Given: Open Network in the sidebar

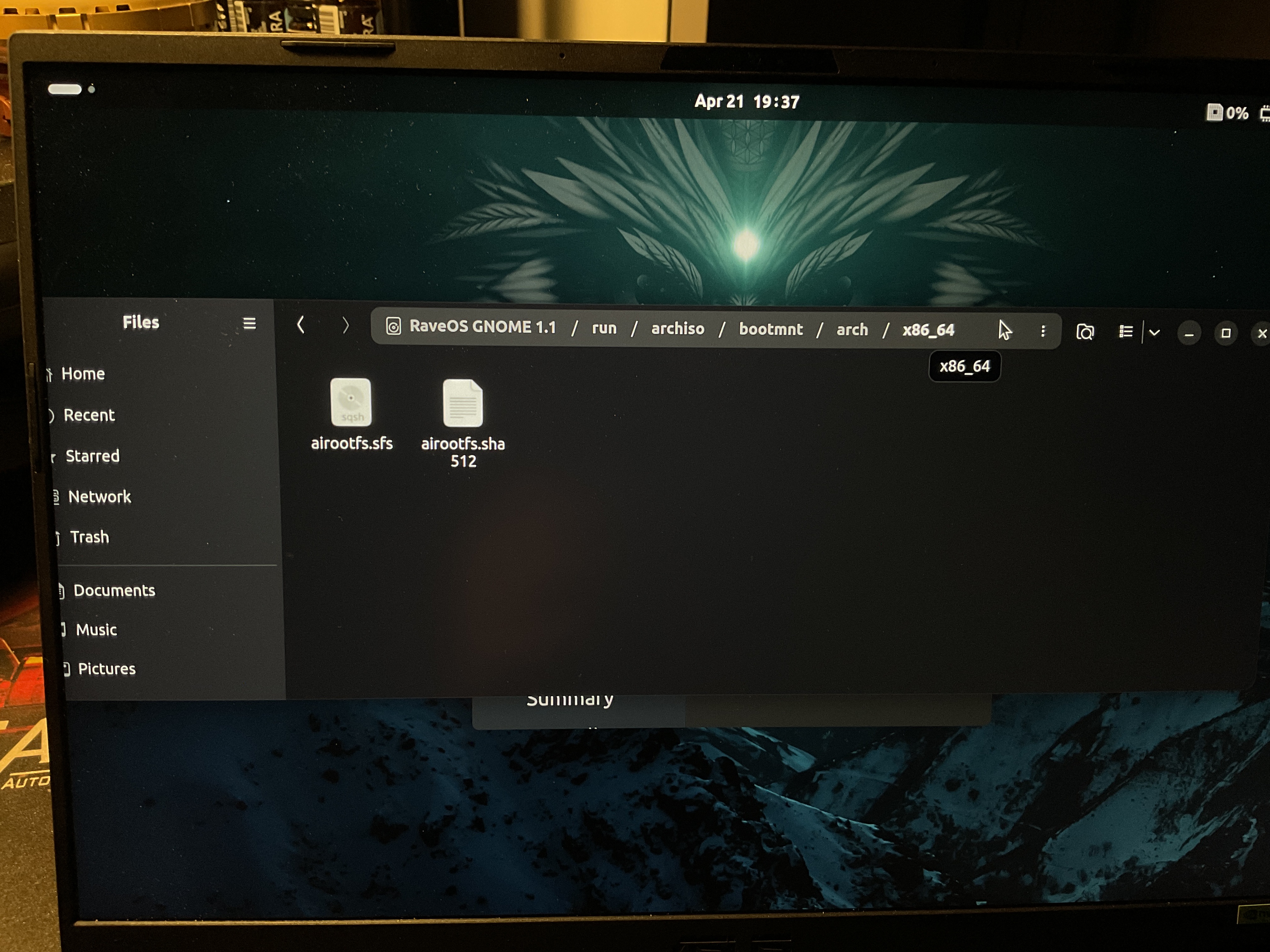Looking at the screenshot, I should [99, 496].
